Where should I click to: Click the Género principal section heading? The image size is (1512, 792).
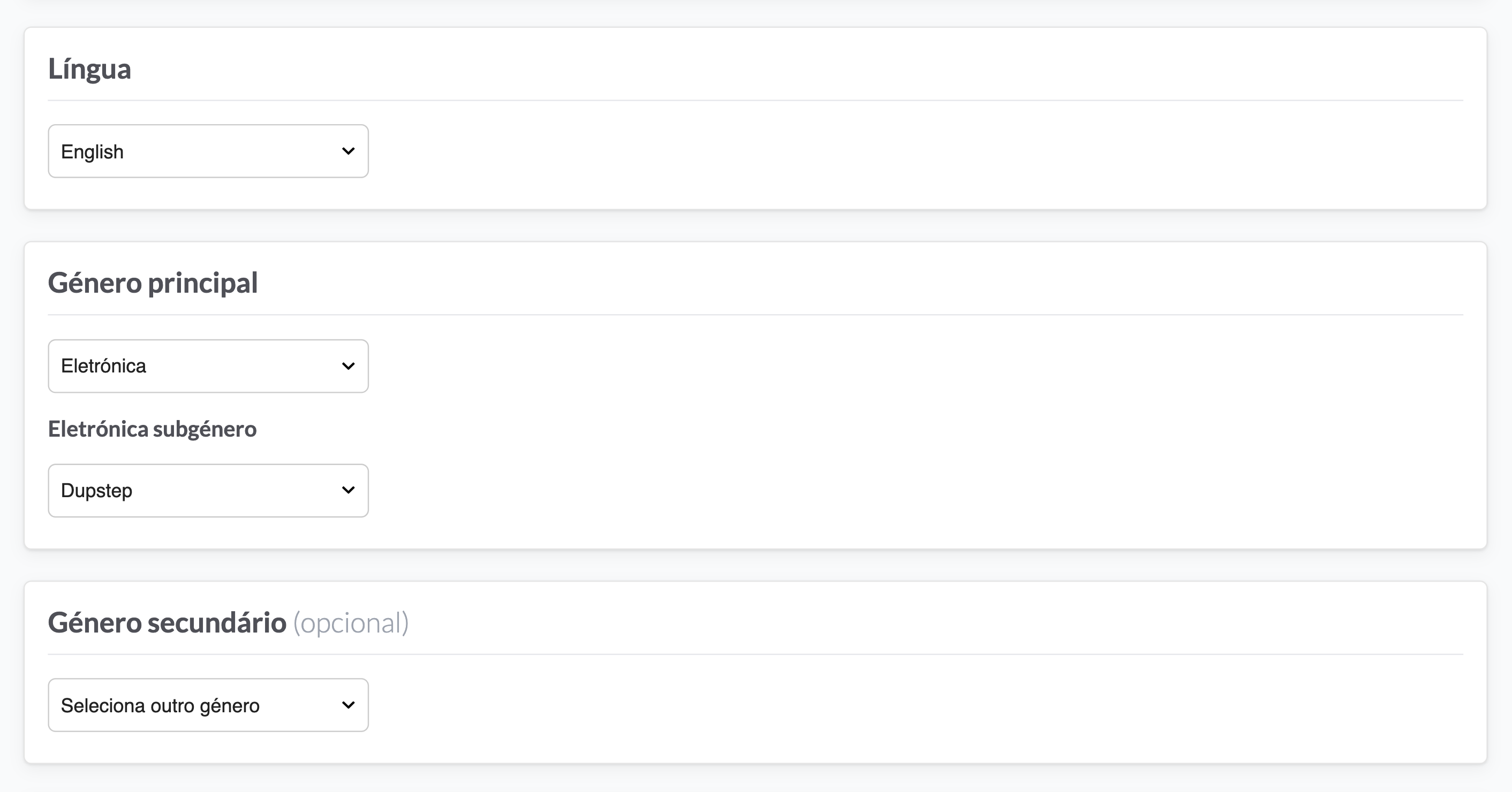coord(153,284)
